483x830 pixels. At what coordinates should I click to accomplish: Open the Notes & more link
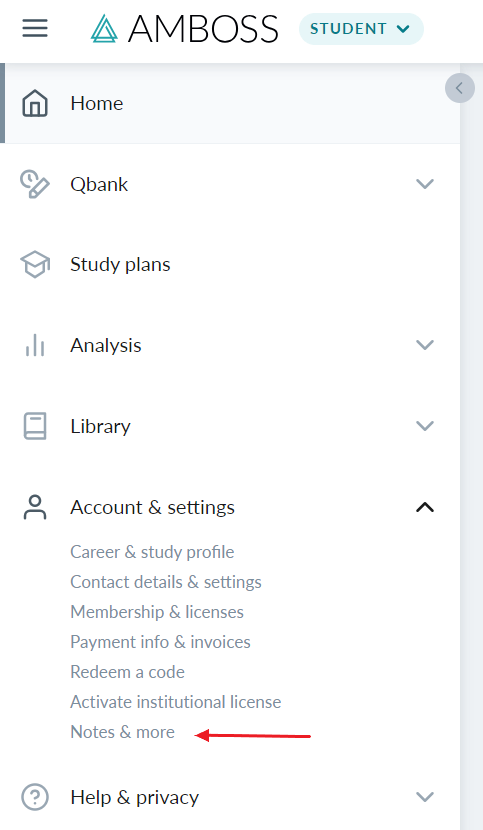click(122, 732)
